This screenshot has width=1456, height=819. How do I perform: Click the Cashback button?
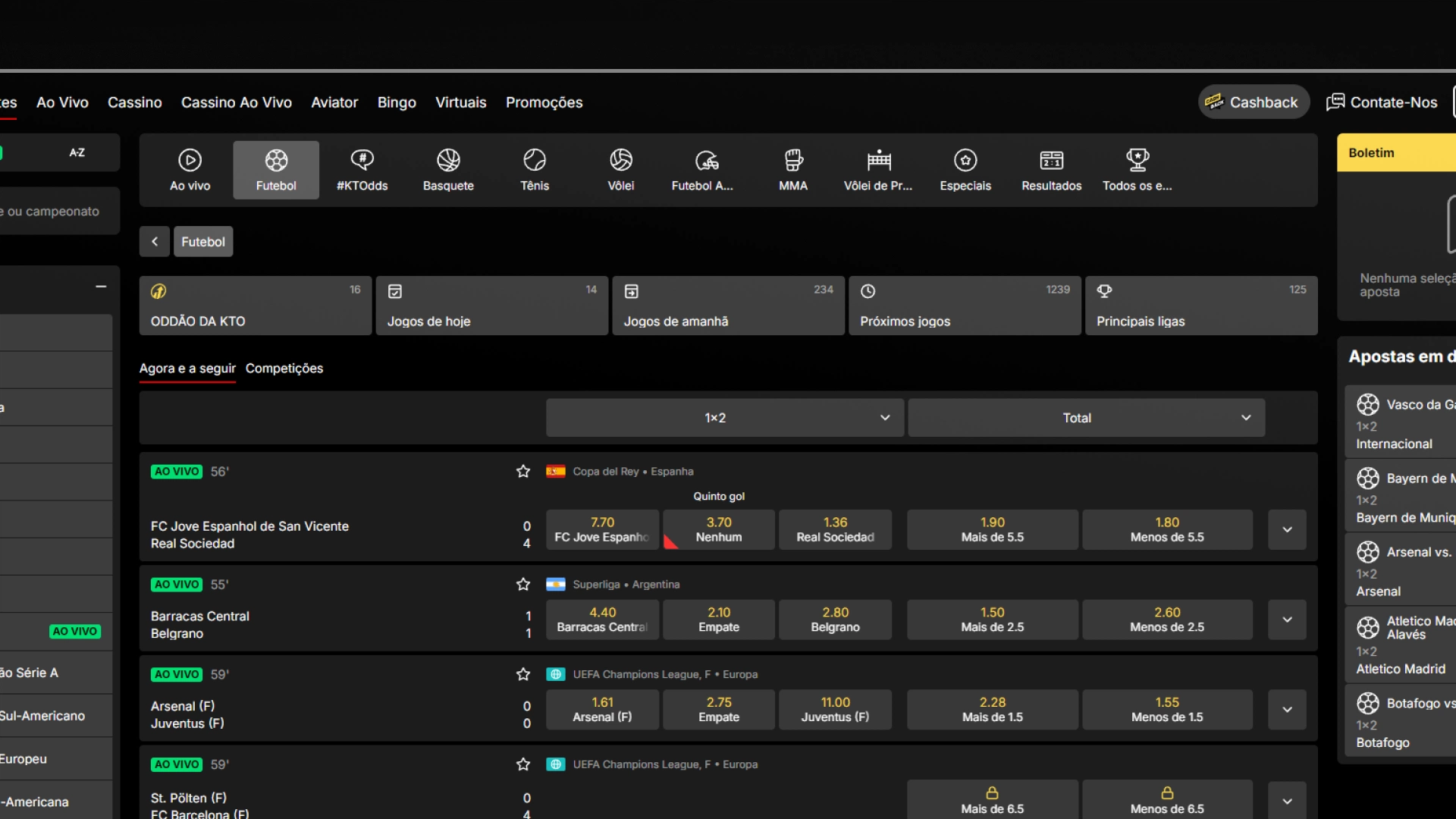(x=1254, y=102)
